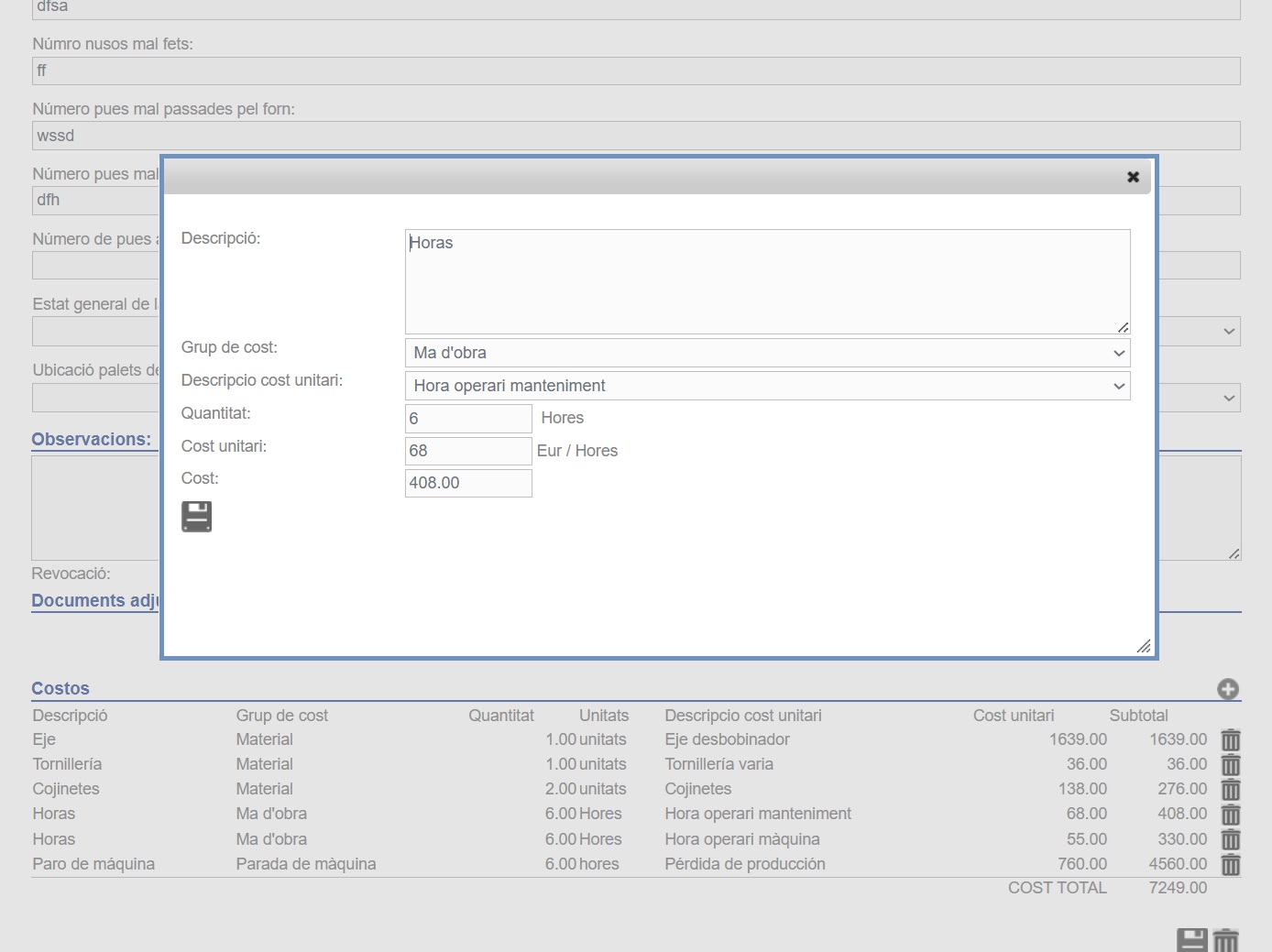This screenshot has height=952, width=1272.
Task: Open the Descripcio cost unitari dropdown
Action: (x=767, y=386)
